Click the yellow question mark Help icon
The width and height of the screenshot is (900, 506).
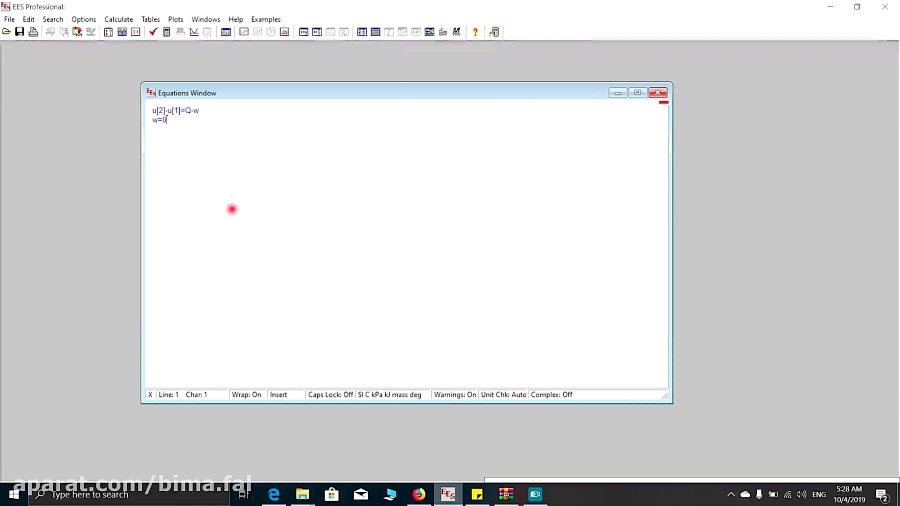coord(475,32)
